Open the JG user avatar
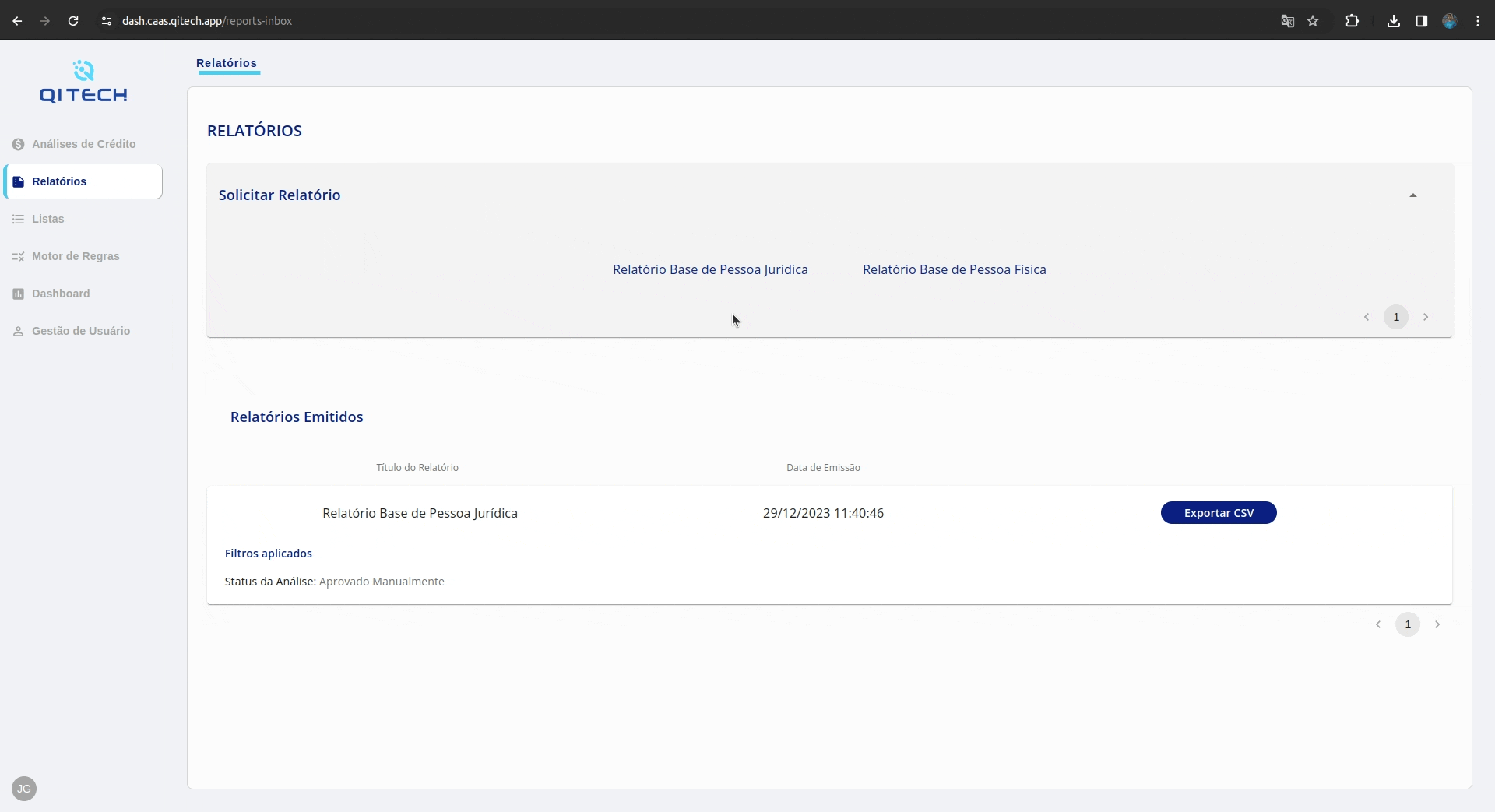This screenshot has height=812, width=1495. pyautogui.click(x=24, y=789)
